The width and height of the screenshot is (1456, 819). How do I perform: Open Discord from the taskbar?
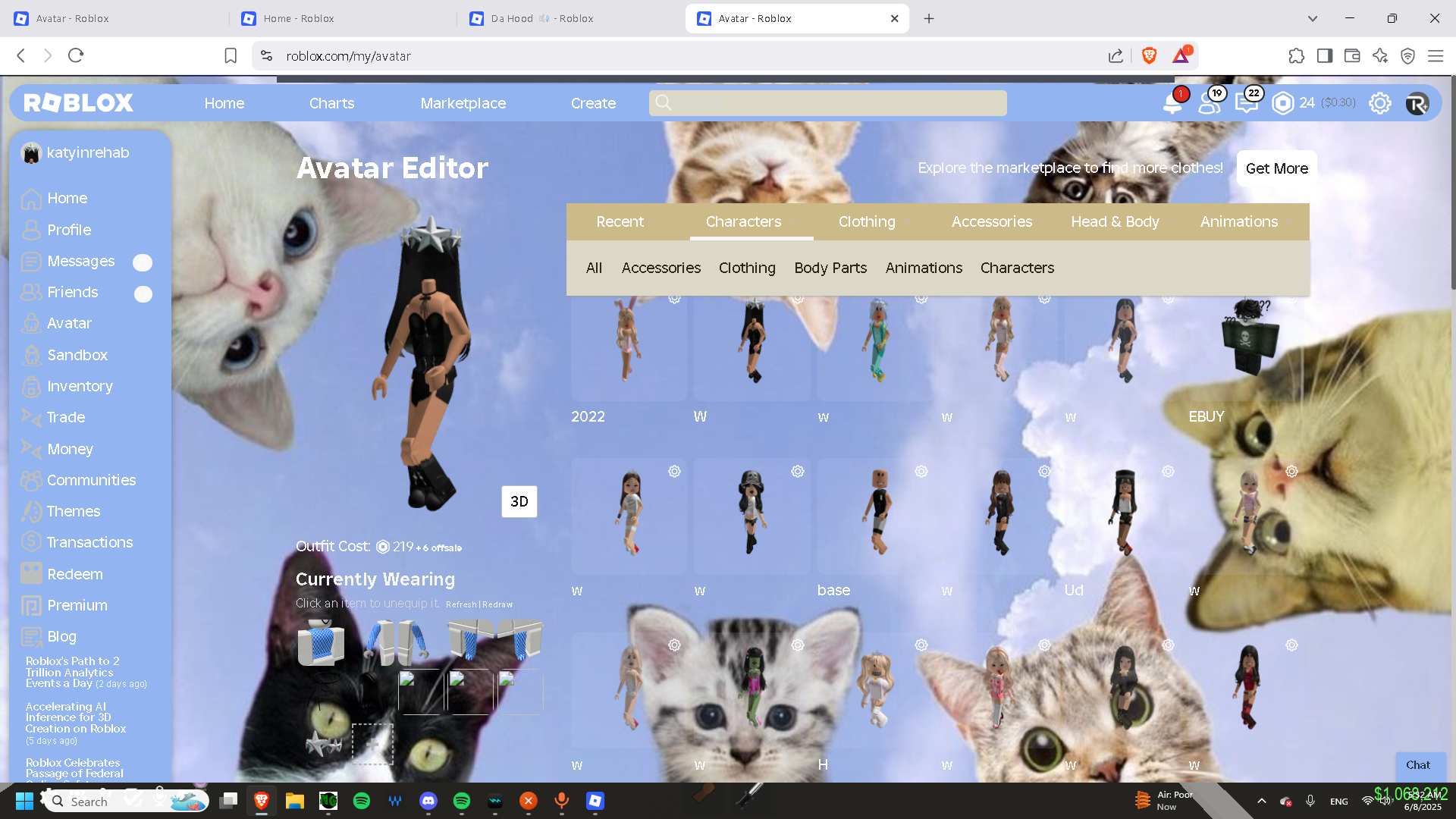tap(428, 801)
